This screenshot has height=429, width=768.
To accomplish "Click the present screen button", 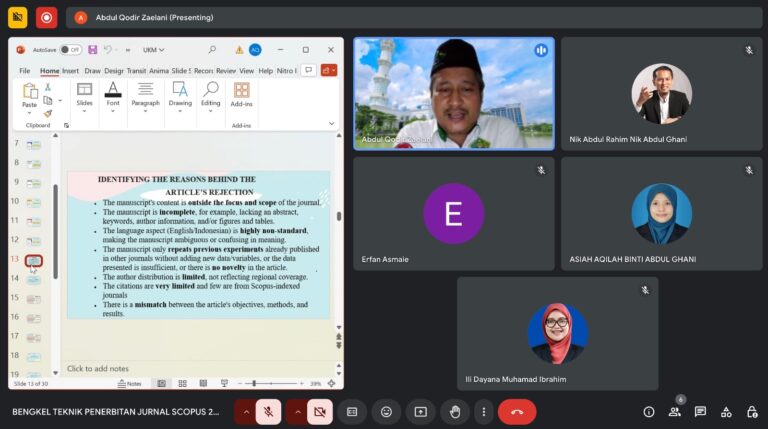I will 420,411.
